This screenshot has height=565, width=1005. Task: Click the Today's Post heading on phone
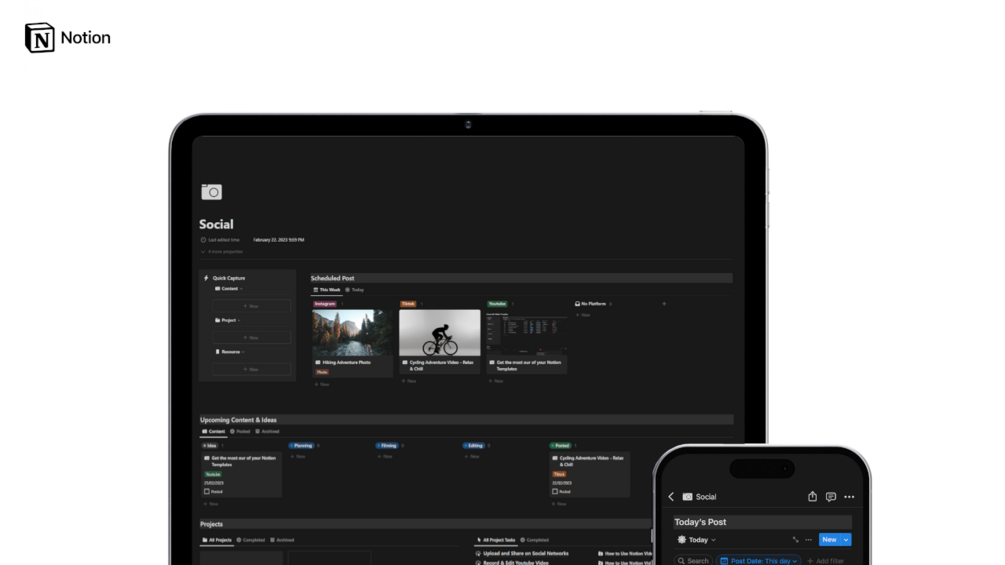[x=700, y=522]
